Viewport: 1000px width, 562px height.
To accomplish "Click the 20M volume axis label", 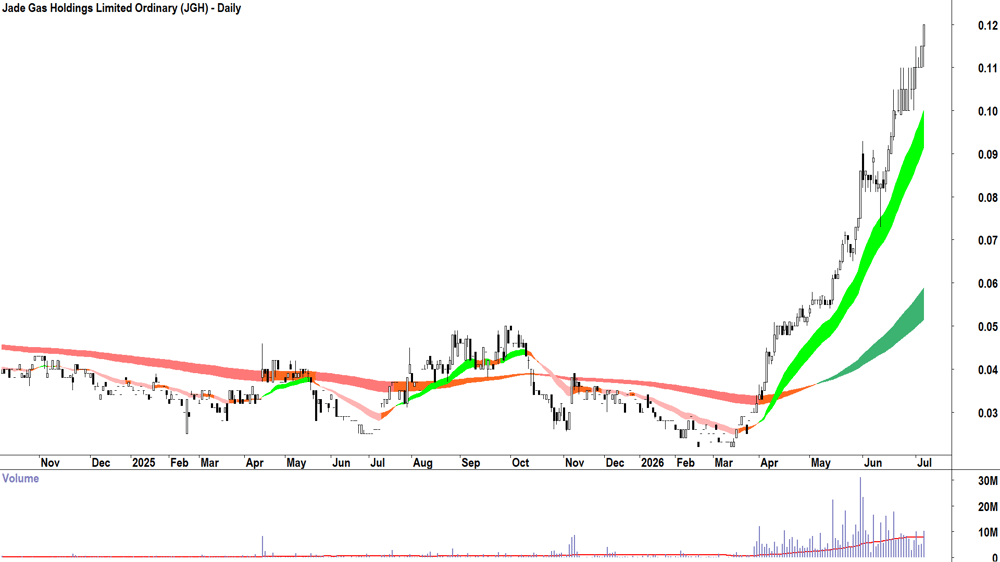I will (x=987, y=507).
